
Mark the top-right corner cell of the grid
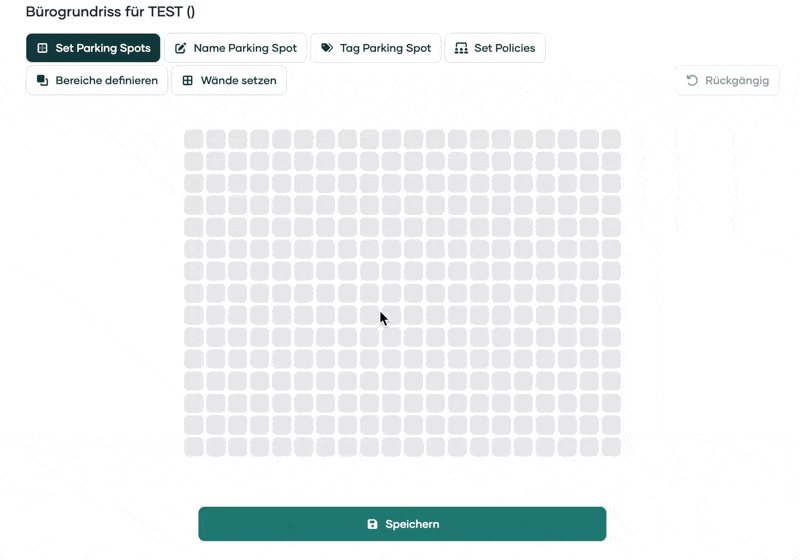pyautogui.click(x=611, y=139)
